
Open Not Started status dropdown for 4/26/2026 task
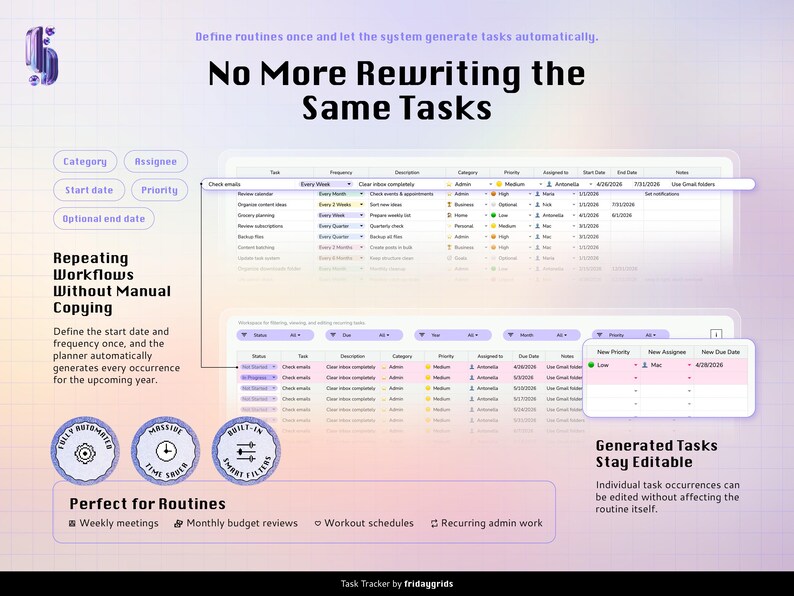(274, 367)
